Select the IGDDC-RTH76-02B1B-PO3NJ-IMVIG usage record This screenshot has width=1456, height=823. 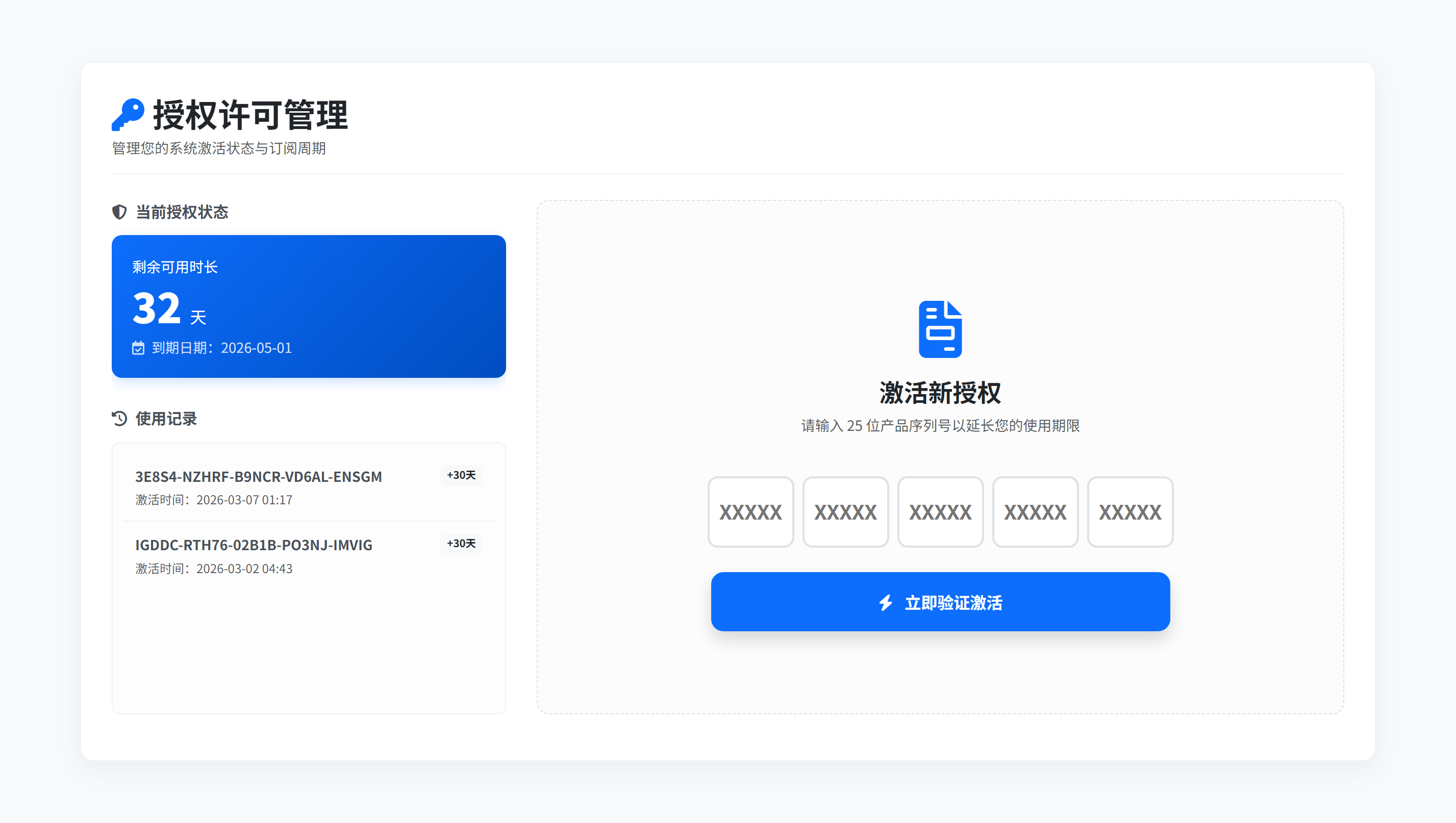(x=254, y=545)
